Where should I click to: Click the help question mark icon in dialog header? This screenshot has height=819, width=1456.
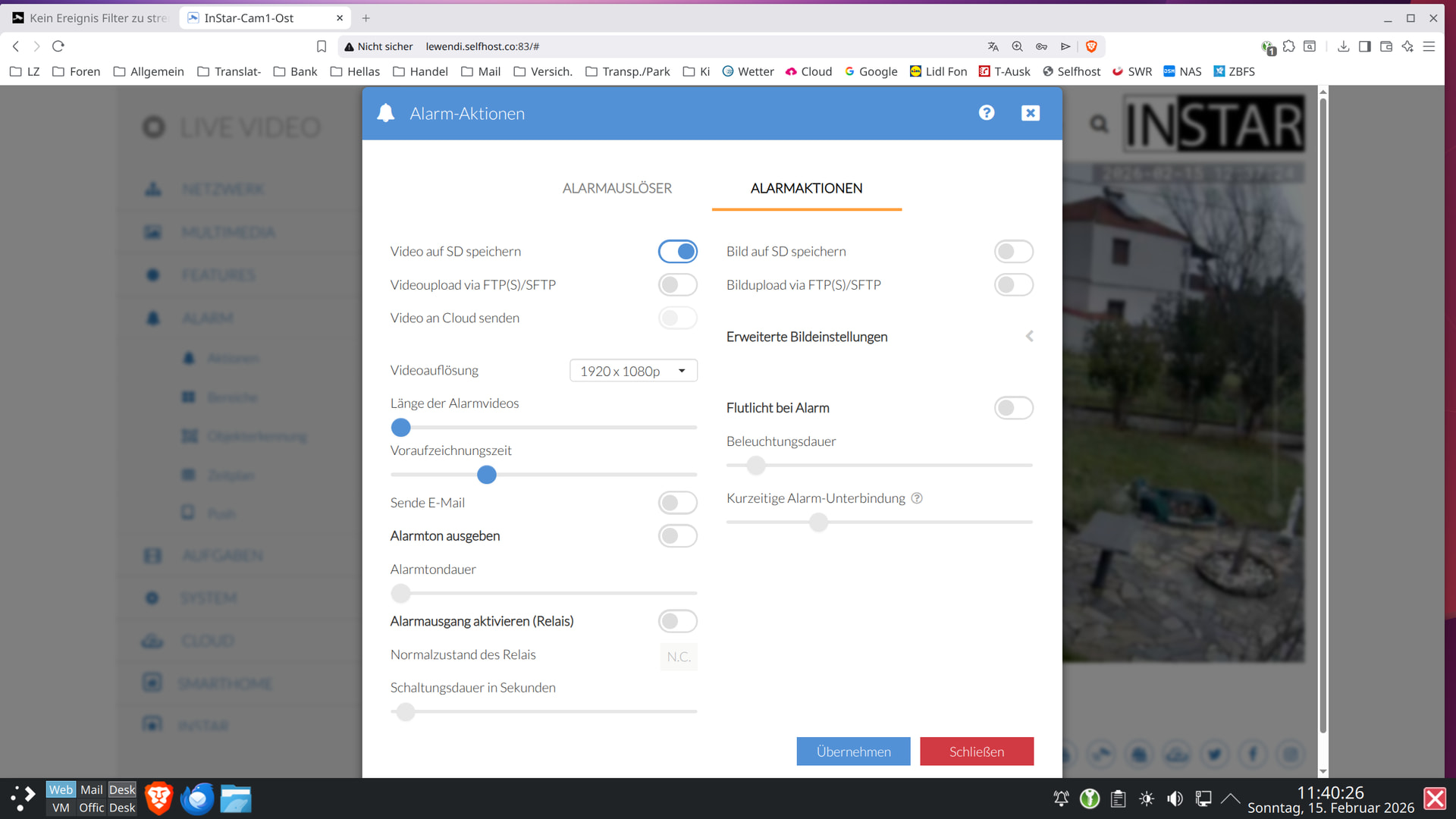pos(986,113)
